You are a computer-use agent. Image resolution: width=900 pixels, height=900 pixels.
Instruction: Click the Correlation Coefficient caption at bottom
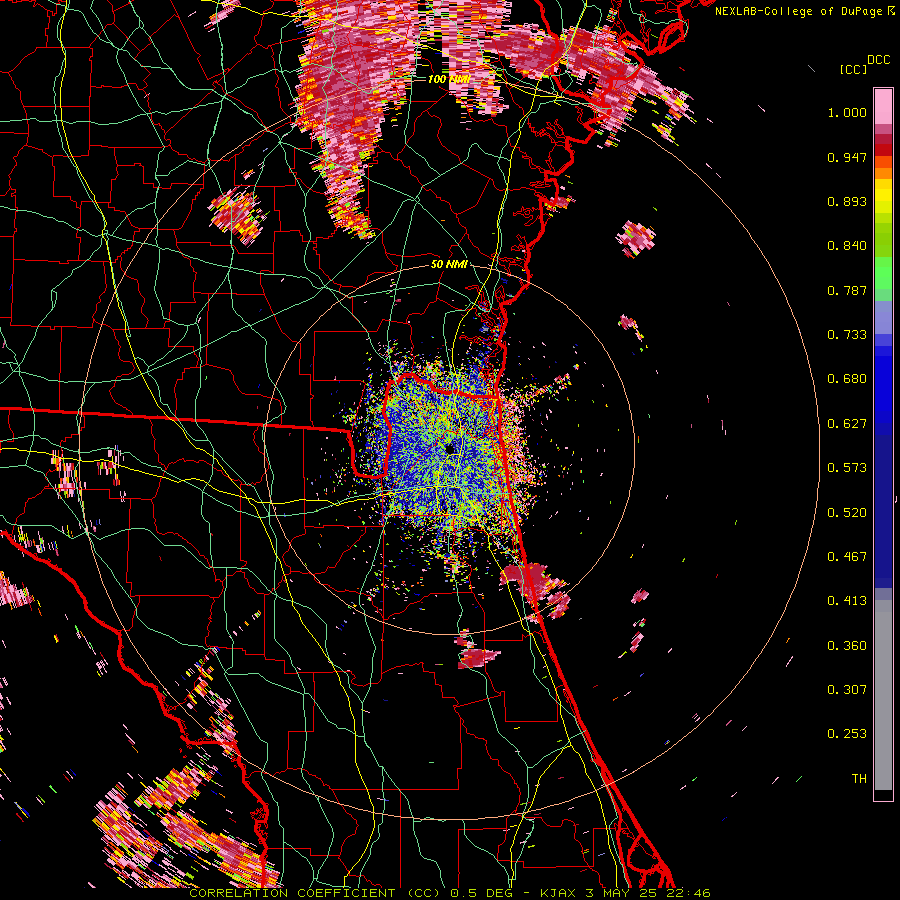pyautogui.click(x=450, y=893)
